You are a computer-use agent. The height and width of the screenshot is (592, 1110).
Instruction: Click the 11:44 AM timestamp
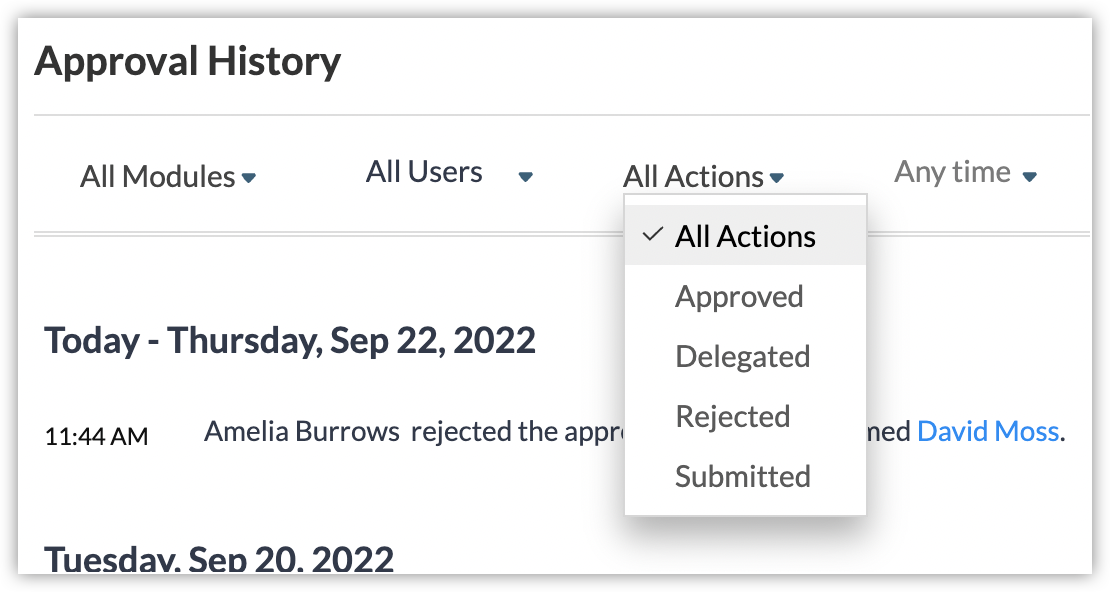tap(97, 436)
